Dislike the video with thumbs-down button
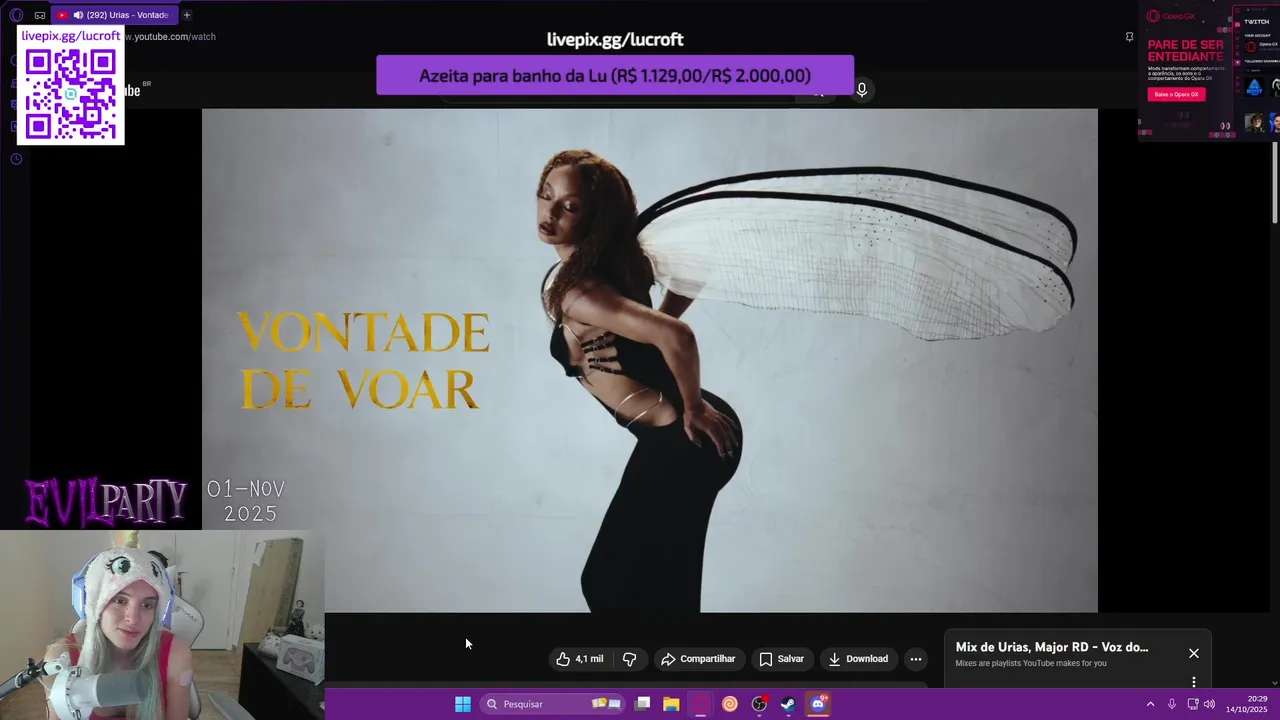 (x=629, y=659)
